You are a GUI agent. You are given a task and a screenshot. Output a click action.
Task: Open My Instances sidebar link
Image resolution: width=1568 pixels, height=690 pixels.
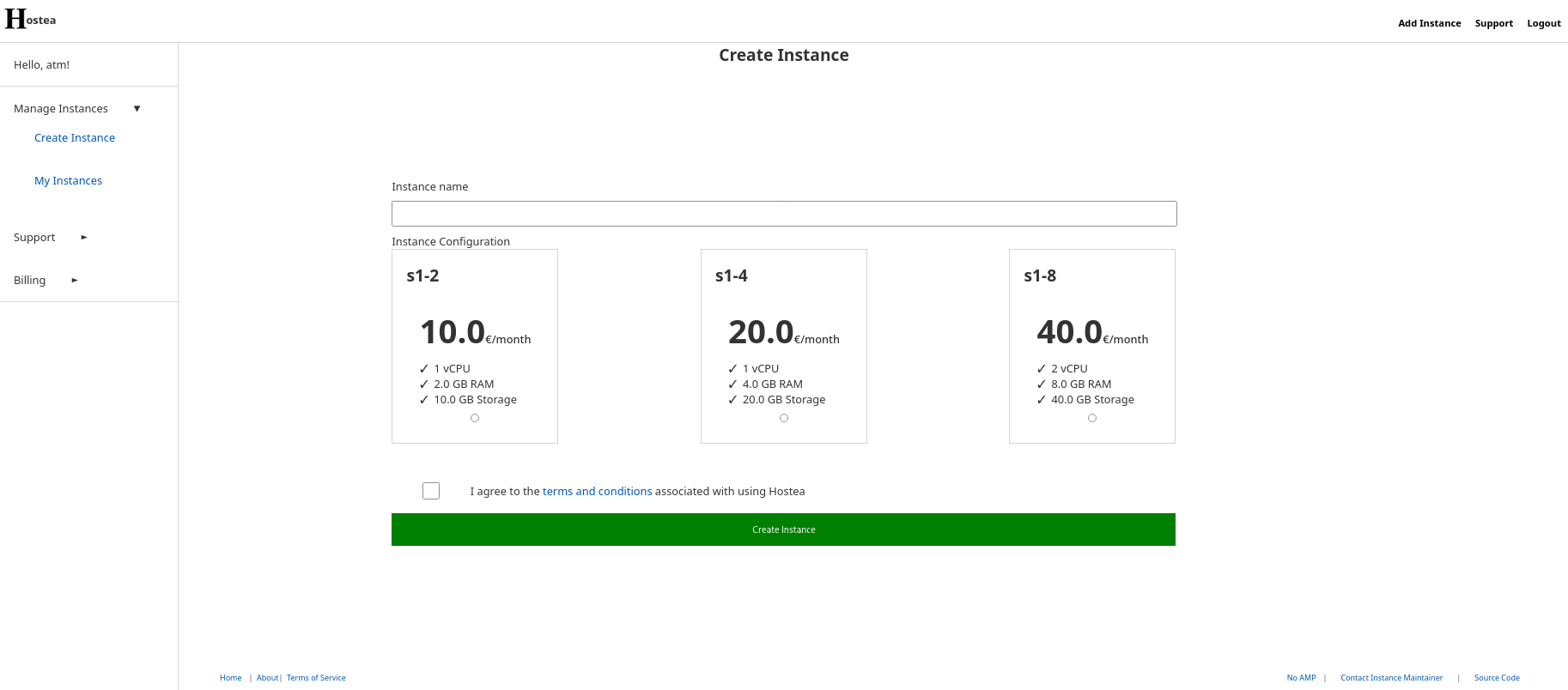(x=68, y=181)
